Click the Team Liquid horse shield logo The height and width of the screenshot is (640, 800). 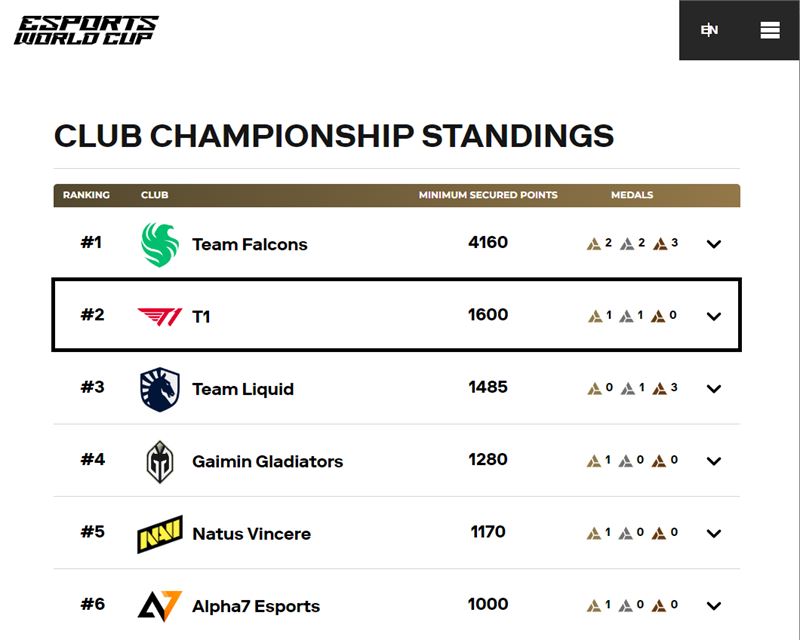point(160,389)
